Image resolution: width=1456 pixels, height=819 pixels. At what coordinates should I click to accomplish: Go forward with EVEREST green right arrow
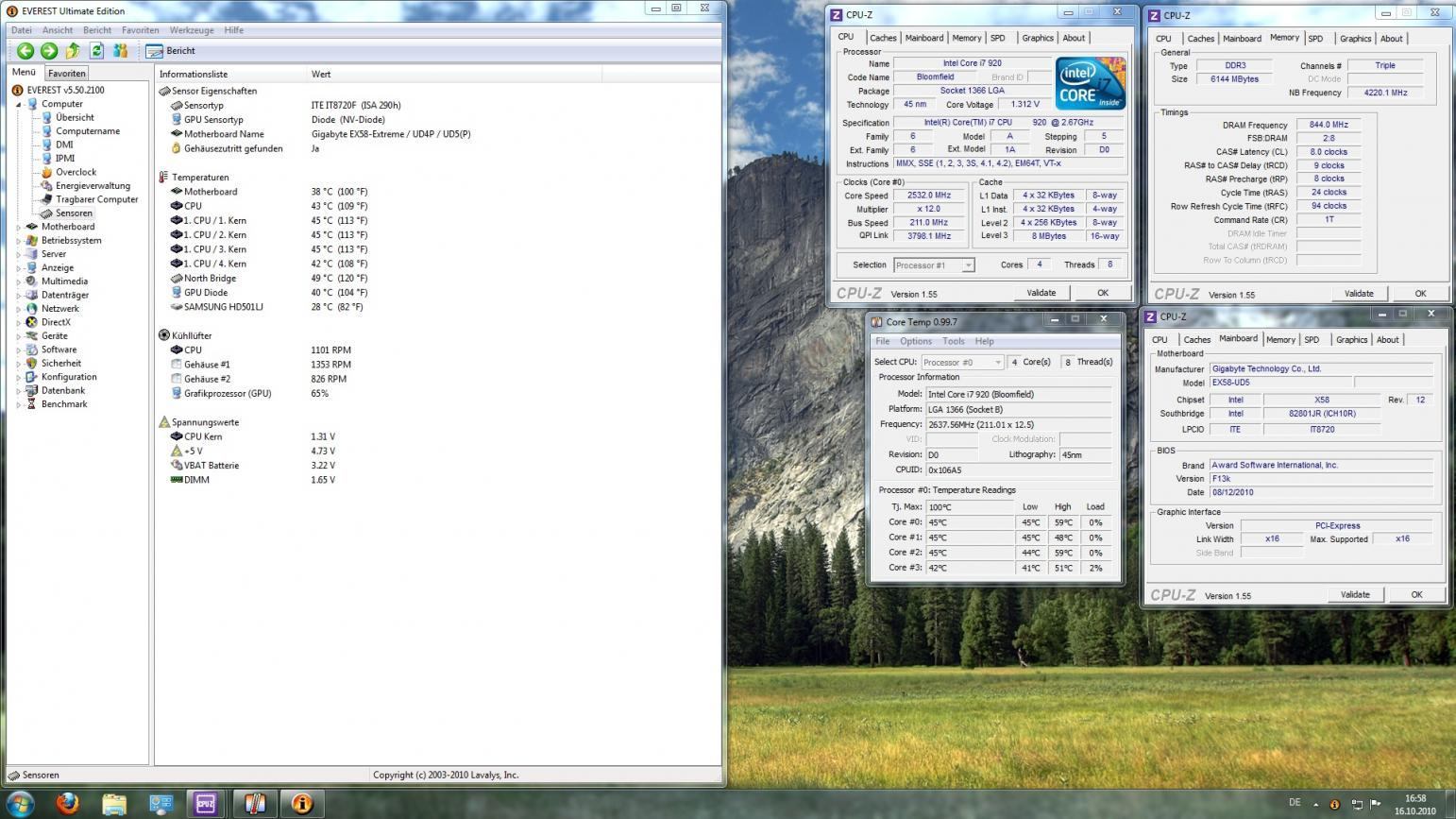pos(49,51)
